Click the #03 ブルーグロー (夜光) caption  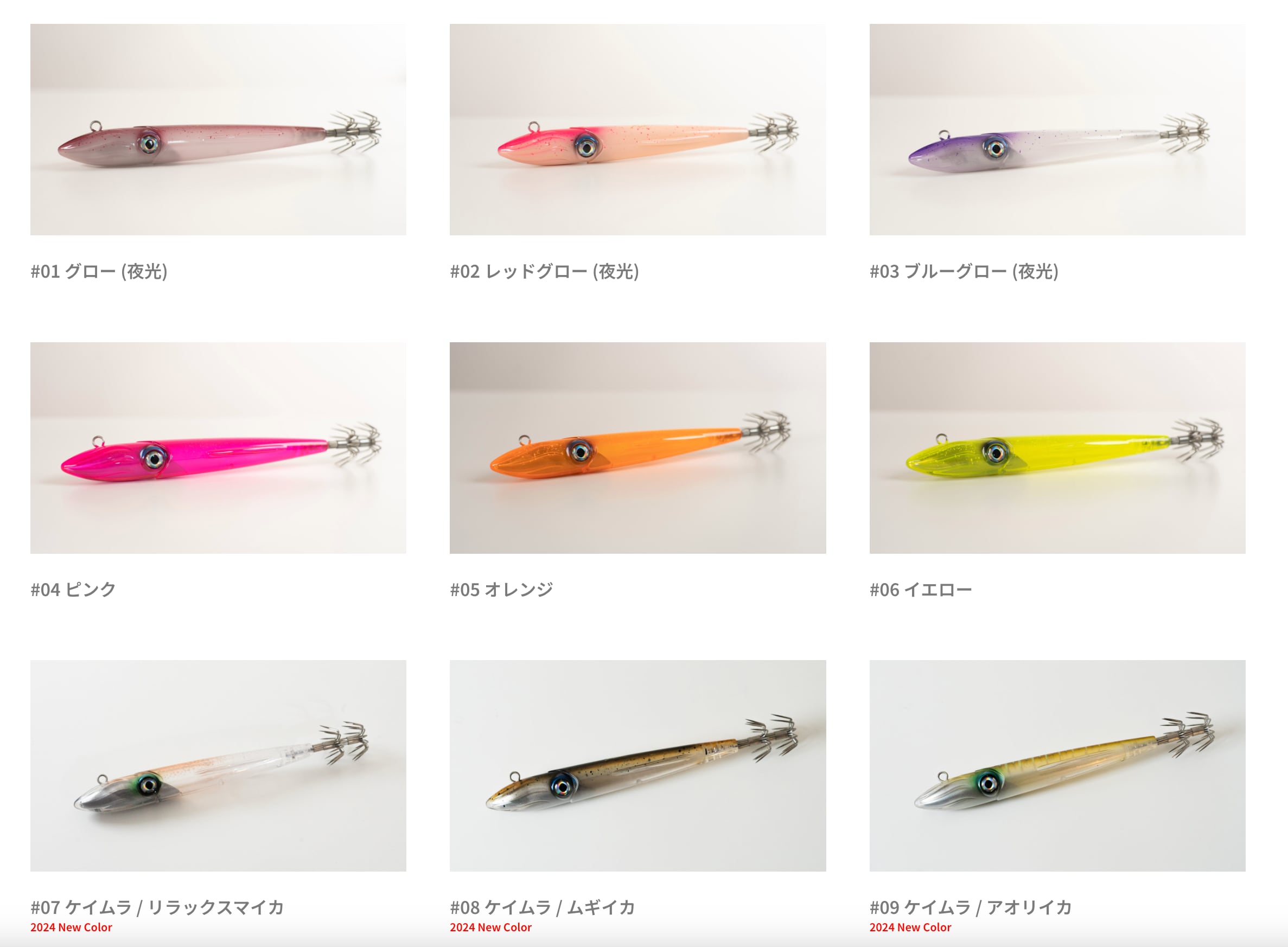point(964,271)
